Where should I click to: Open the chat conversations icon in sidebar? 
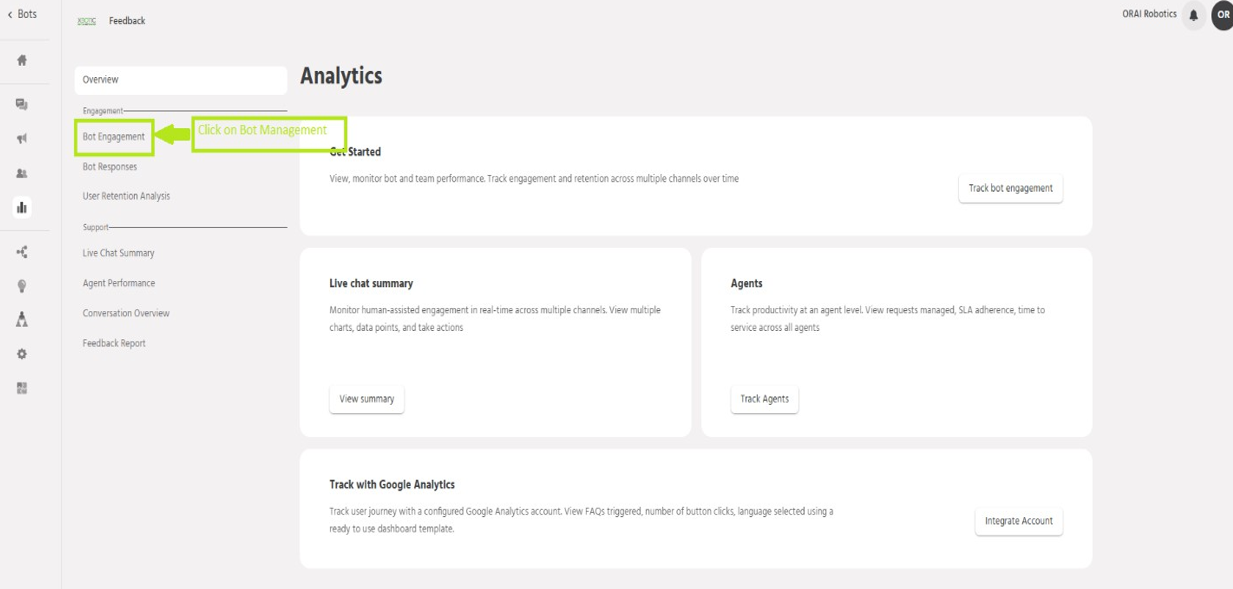coord(21,104)
